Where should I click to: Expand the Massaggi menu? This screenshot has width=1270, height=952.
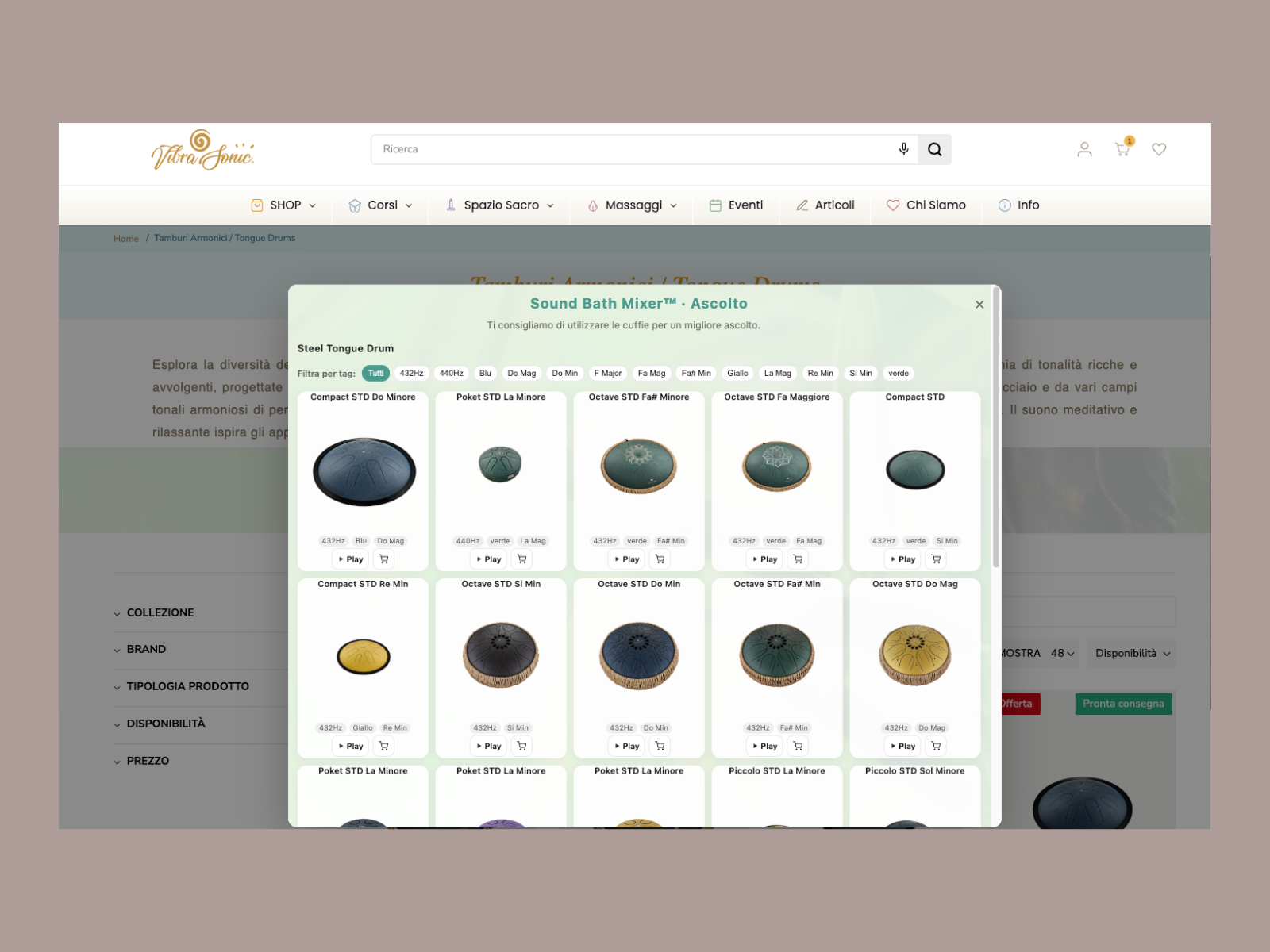tap(633, 205)
